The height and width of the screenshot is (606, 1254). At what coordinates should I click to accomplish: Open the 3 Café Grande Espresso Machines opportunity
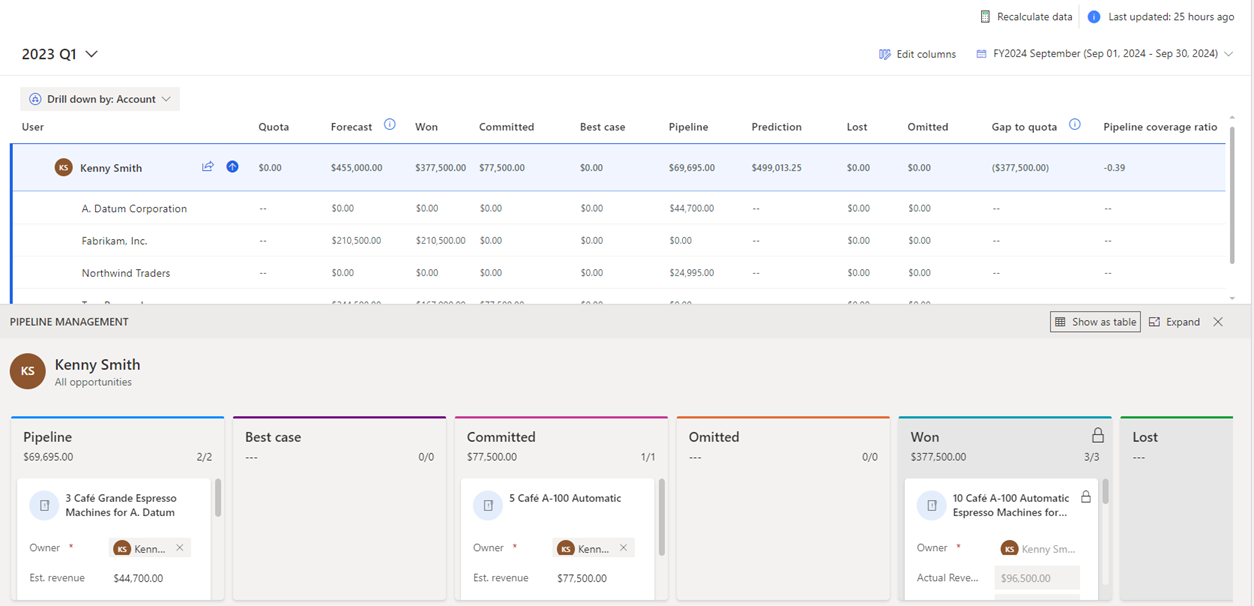(120, 505)
